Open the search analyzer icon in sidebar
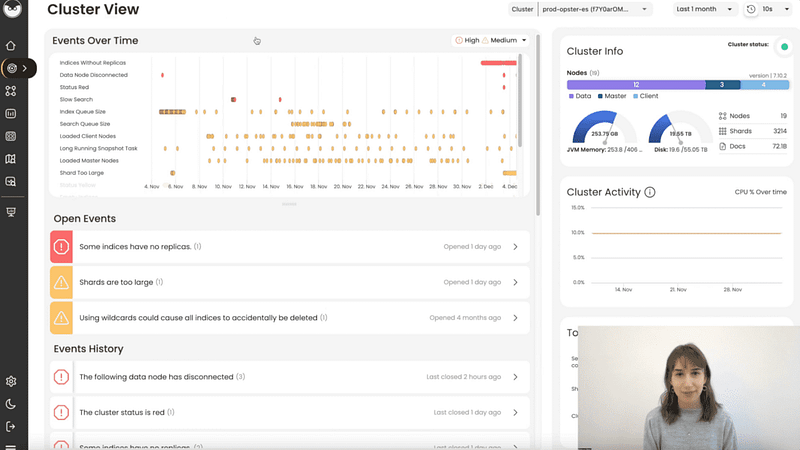 tap(11, 182)
